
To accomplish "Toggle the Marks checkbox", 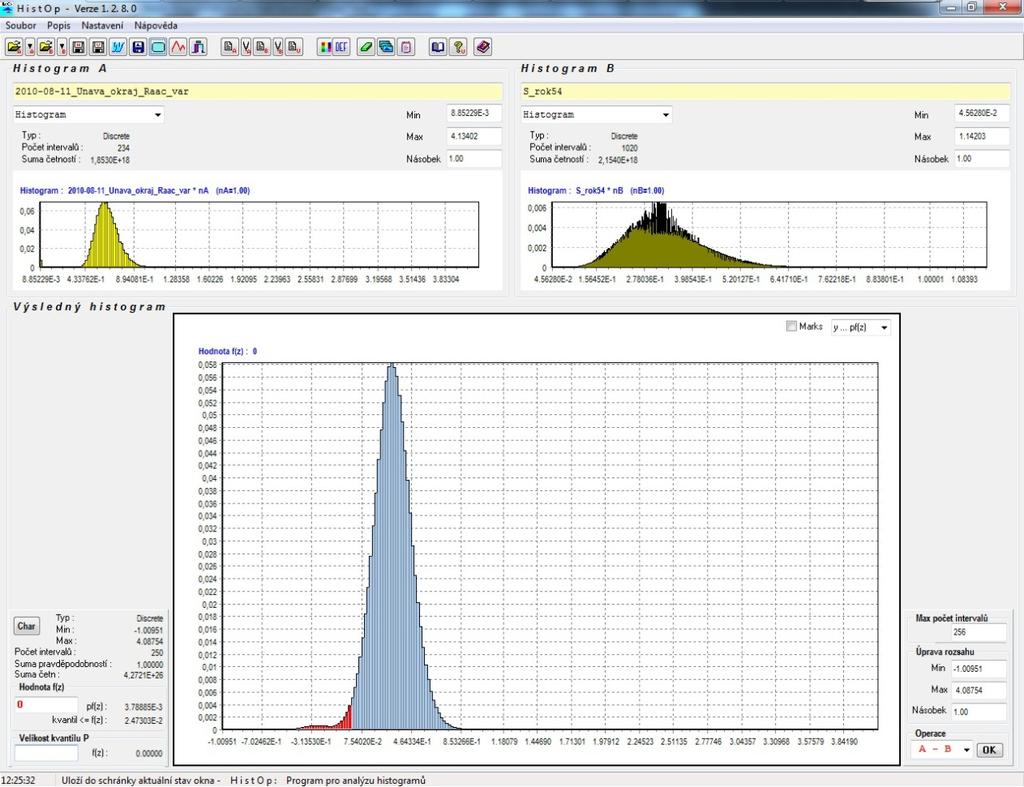I will pos(792,326).
